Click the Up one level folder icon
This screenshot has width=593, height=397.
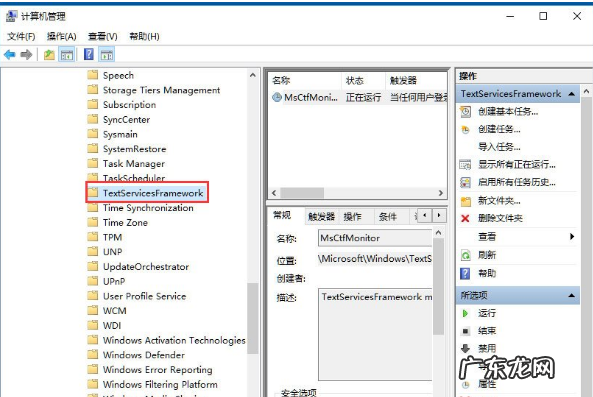click(x=49, y=55)
